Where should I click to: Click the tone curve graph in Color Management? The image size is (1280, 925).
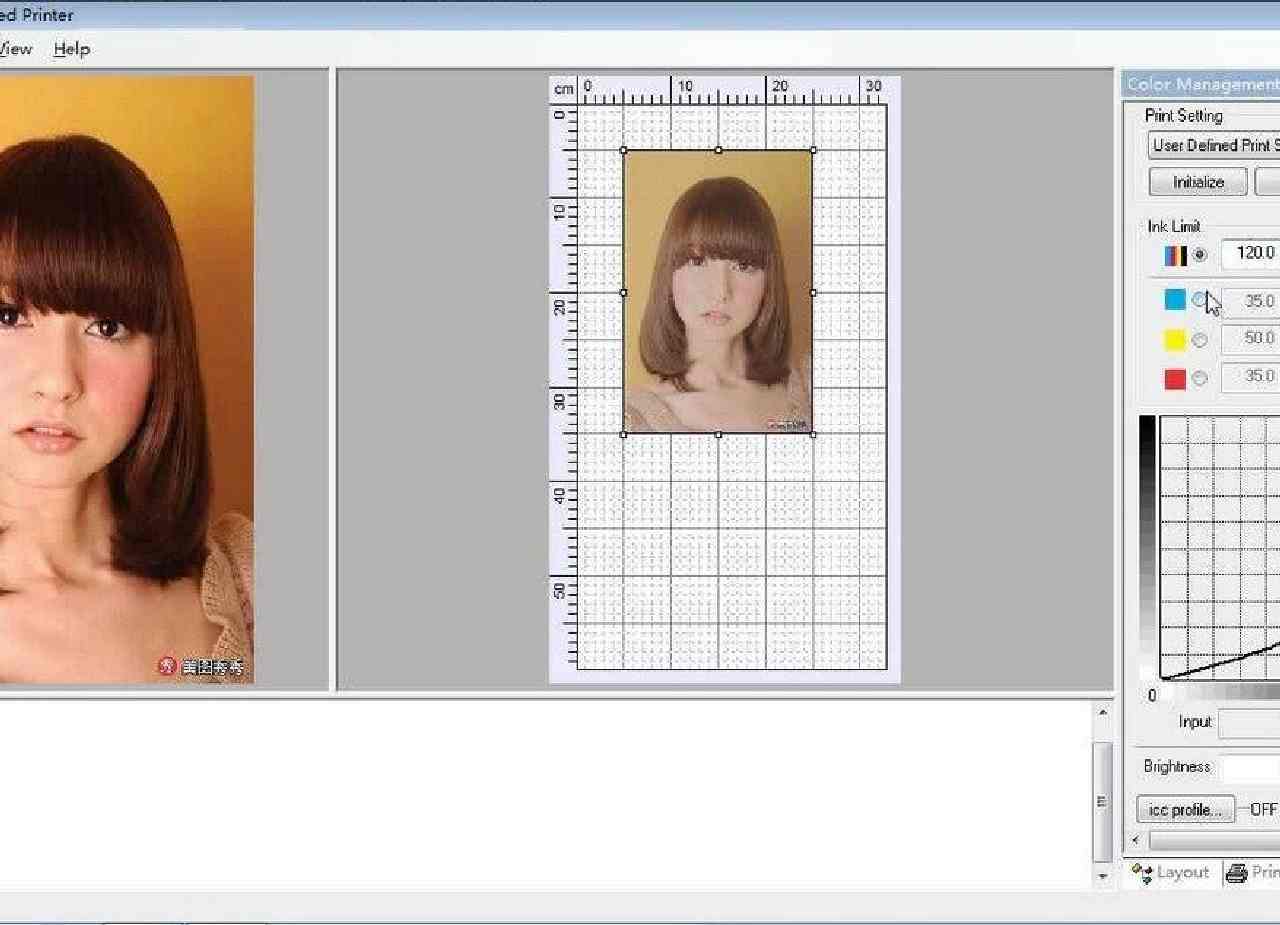(1219, 548)
